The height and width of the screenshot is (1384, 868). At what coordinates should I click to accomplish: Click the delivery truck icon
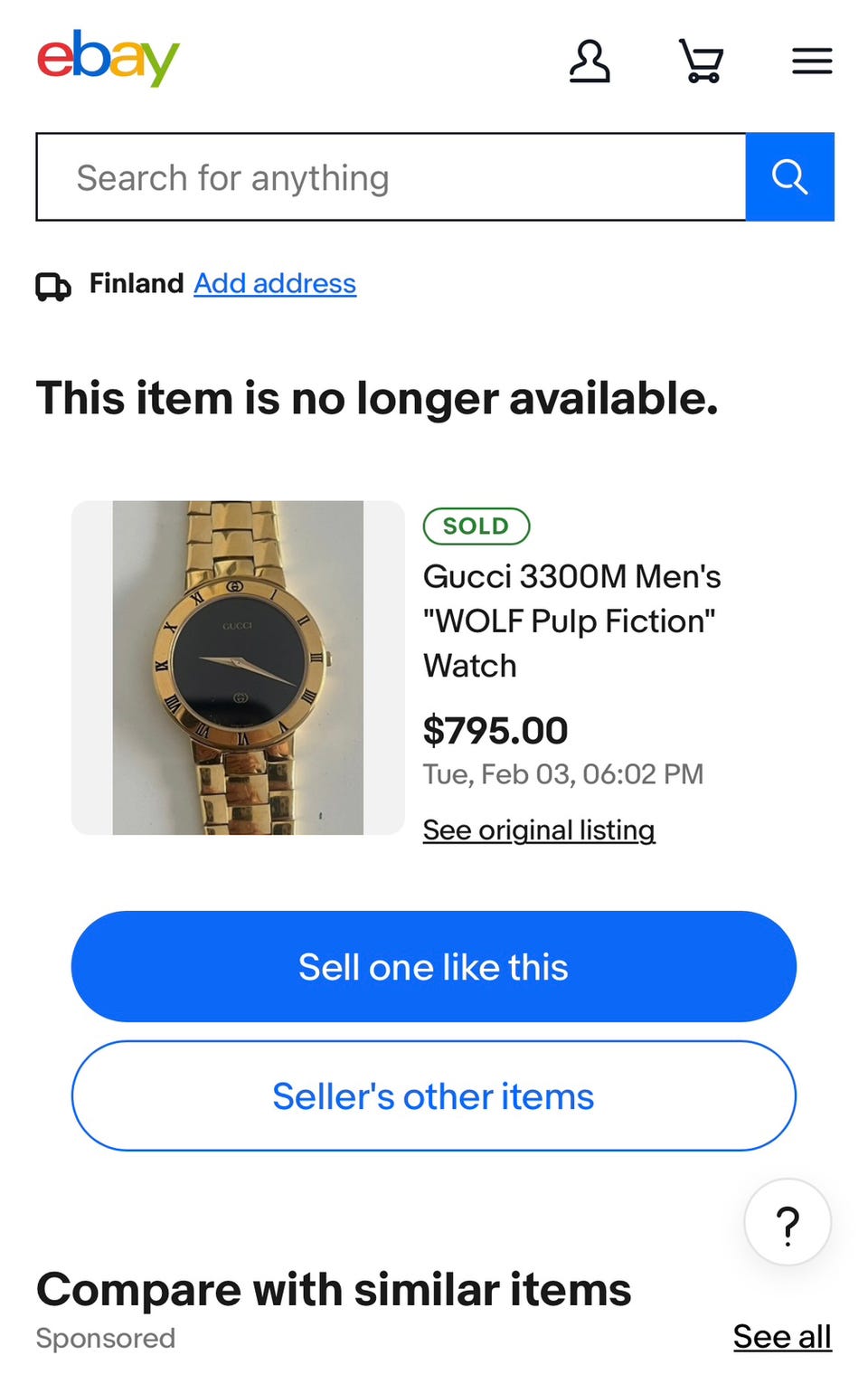pyautogui.click(x=53, y=286)
